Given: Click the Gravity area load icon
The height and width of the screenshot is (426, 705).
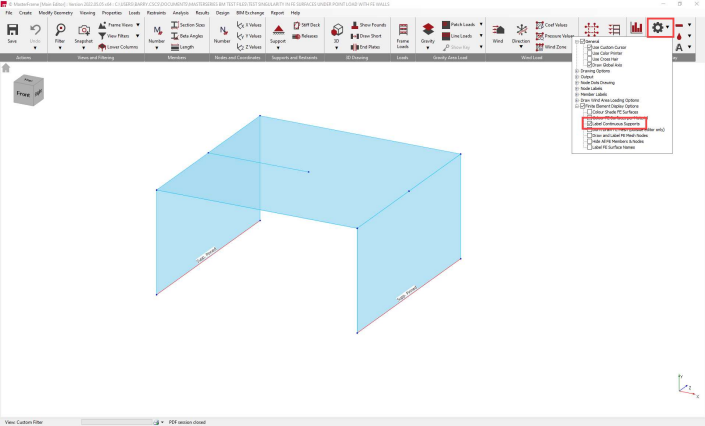Looking at the screenshot, I should (x=428, y=29).
